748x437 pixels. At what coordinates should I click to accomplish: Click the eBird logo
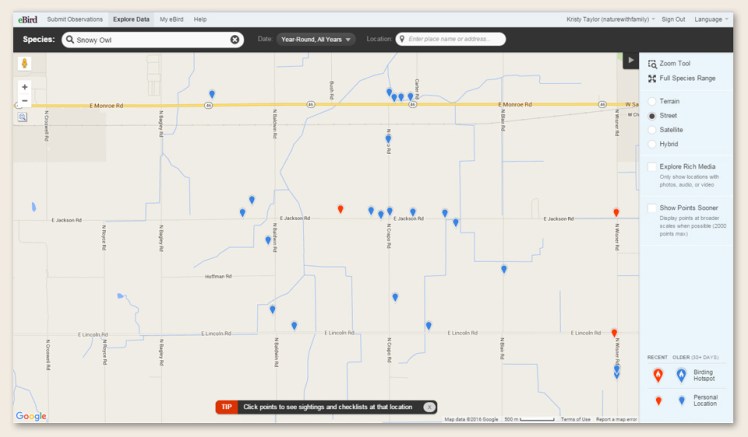tap(27, 20)
